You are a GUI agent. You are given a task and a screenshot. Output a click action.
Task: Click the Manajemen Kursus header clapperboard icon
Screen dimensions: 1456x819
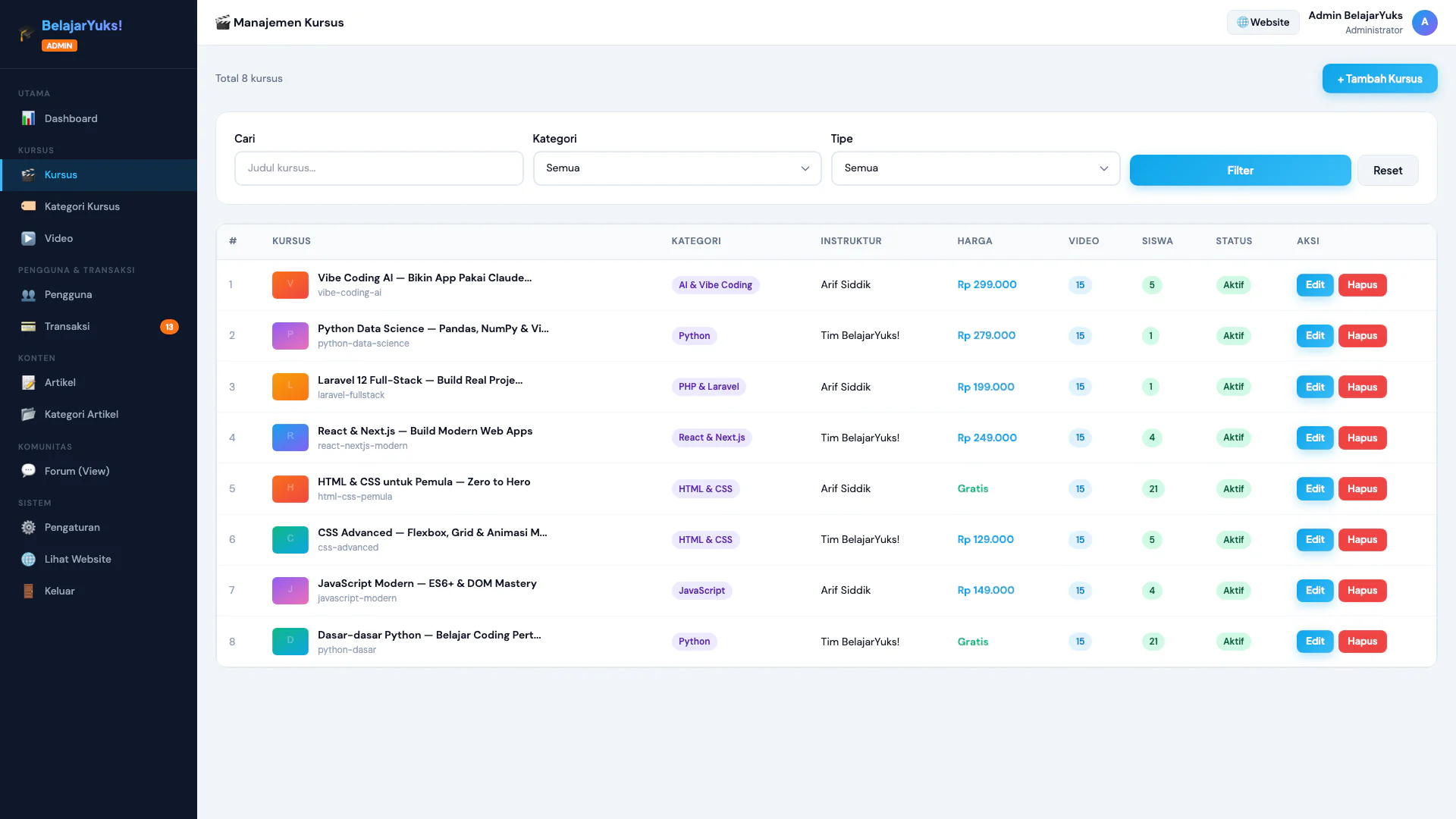[222, 23]
